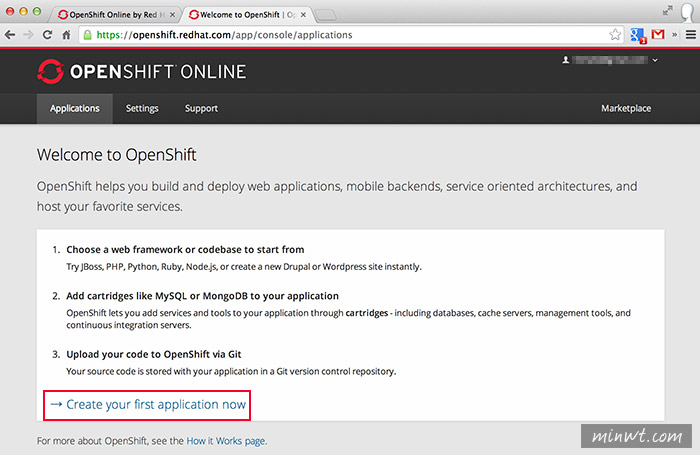Go to the Marketplace link

click(626, 109)
